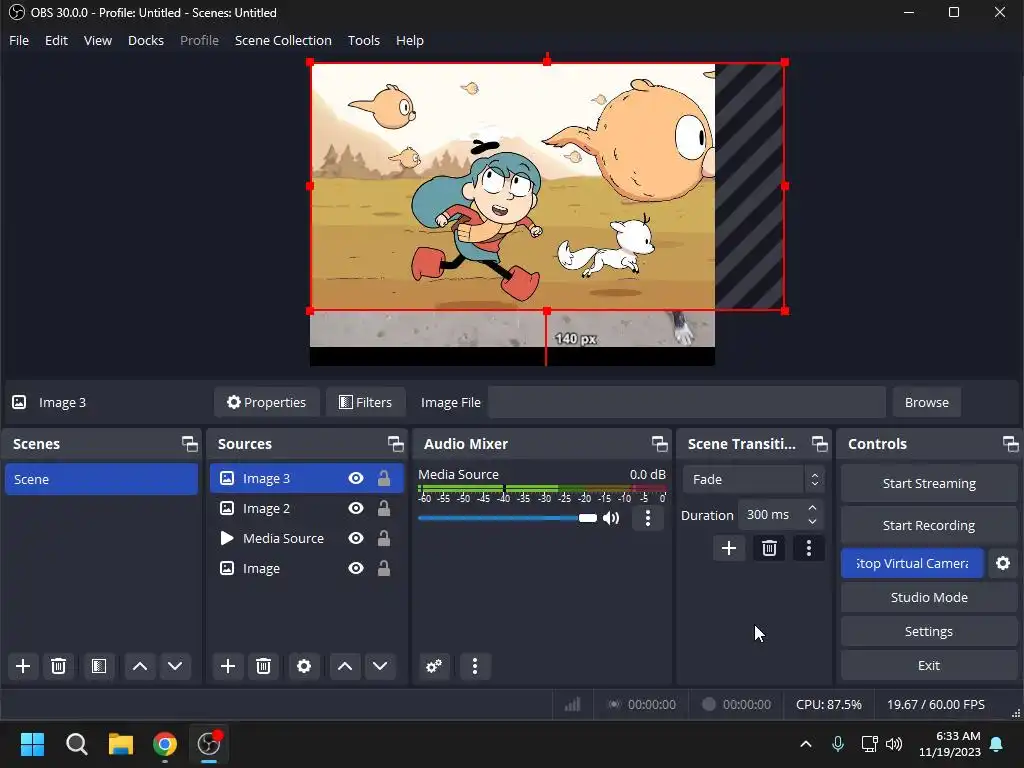Open the Scene Collection menu
Viewport: 1024px width, 768px height.
(283, 40)
